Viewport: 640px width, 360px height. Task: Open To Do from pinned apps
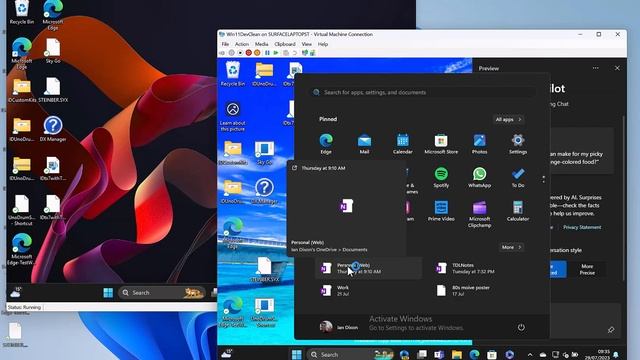518,178
